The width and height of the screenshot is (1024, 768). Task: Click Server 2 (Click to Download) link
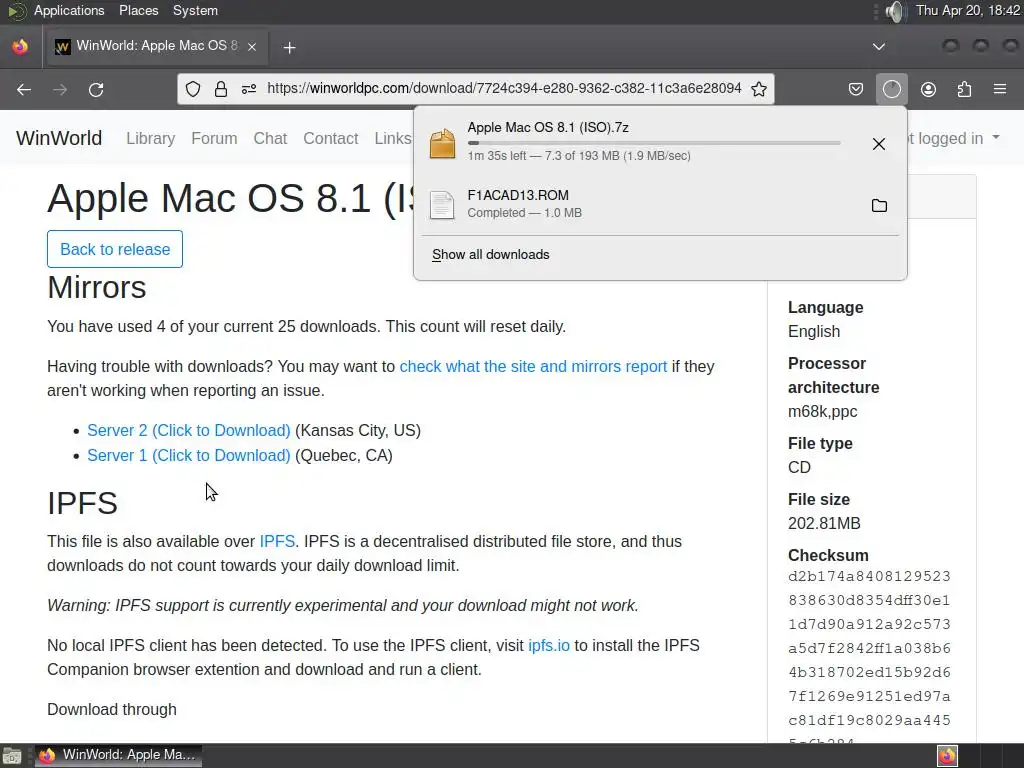[189, 430]
